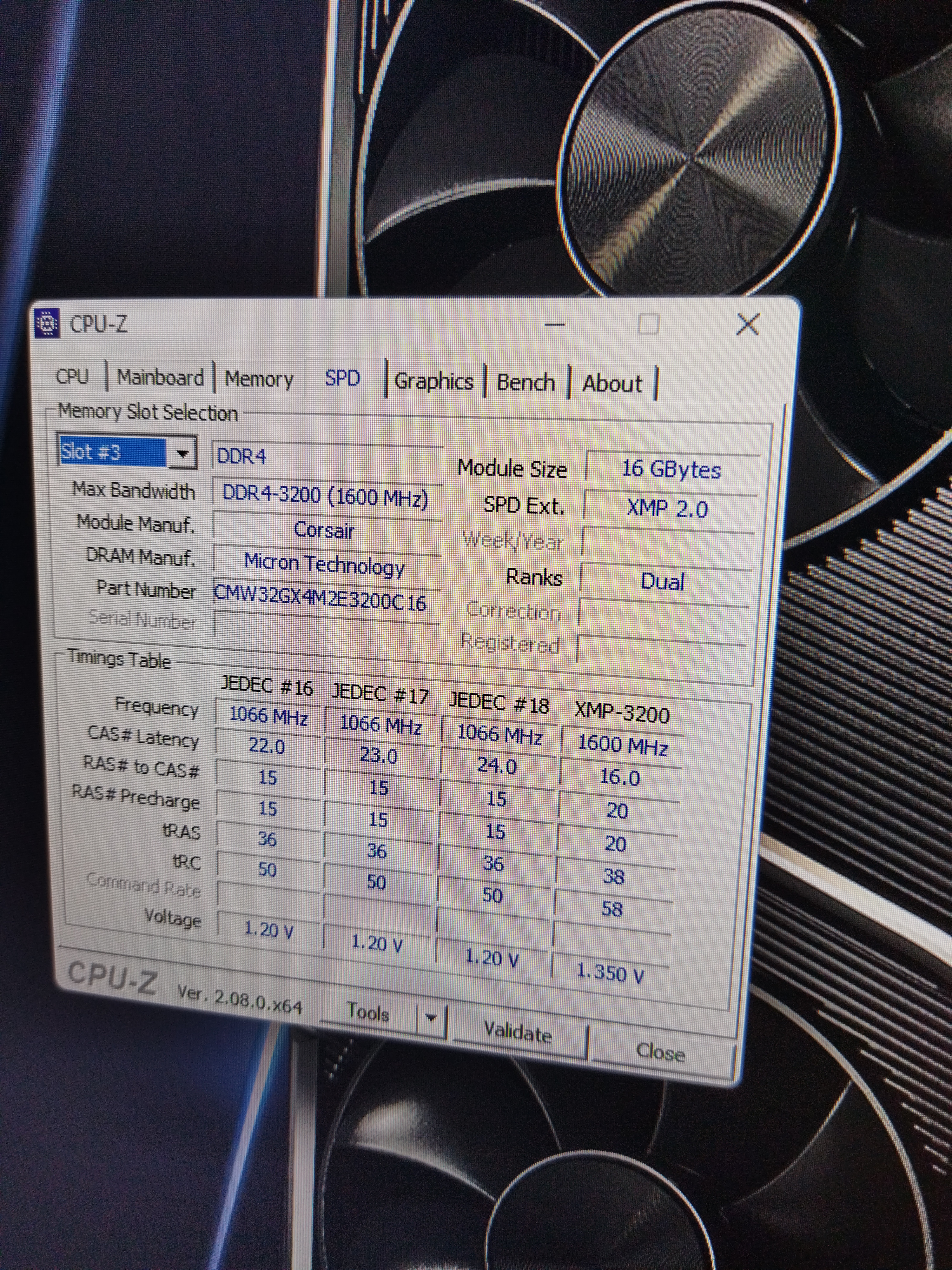Minimize the CPU-Z window
The height and width of the screenshot is (1270, 952).
(554, 325)
